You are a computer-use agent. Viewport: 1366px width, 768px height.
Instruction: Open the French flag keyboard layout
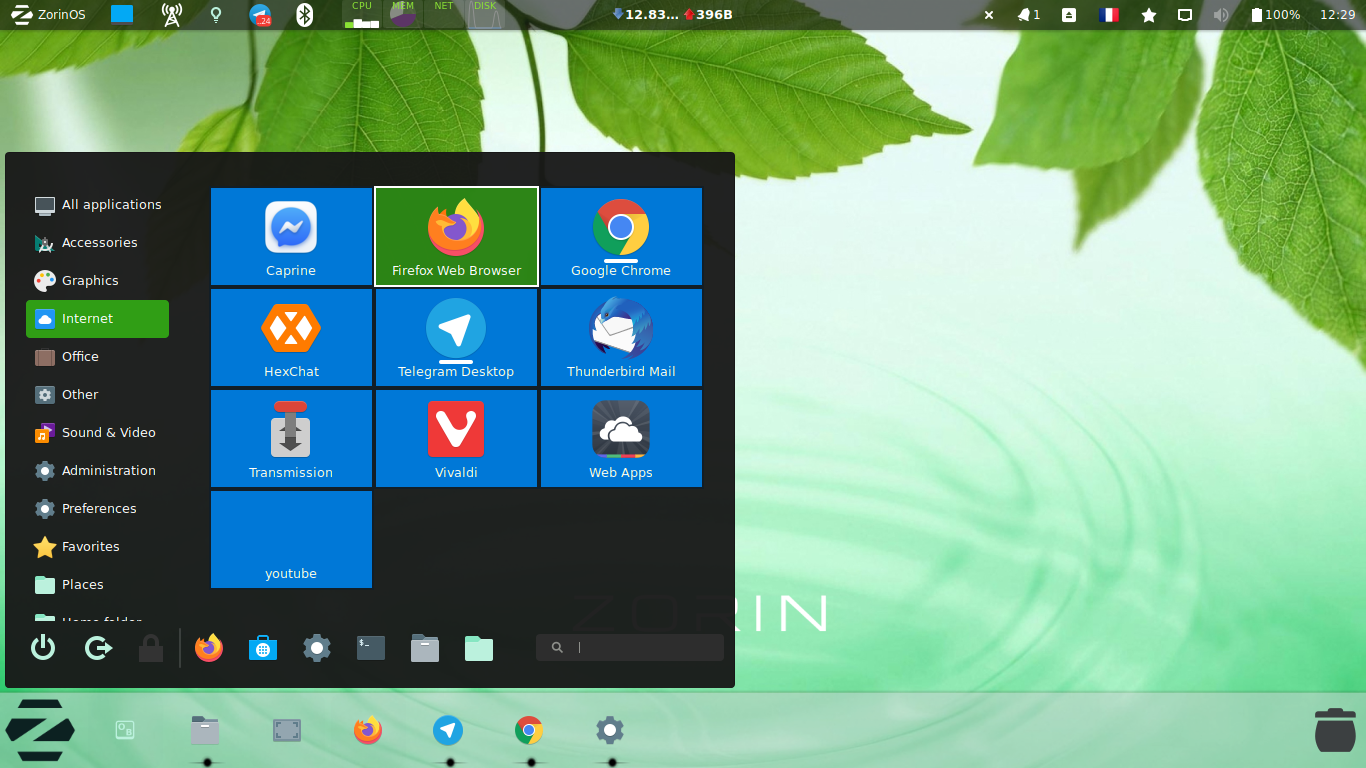tap(1108, 15)
